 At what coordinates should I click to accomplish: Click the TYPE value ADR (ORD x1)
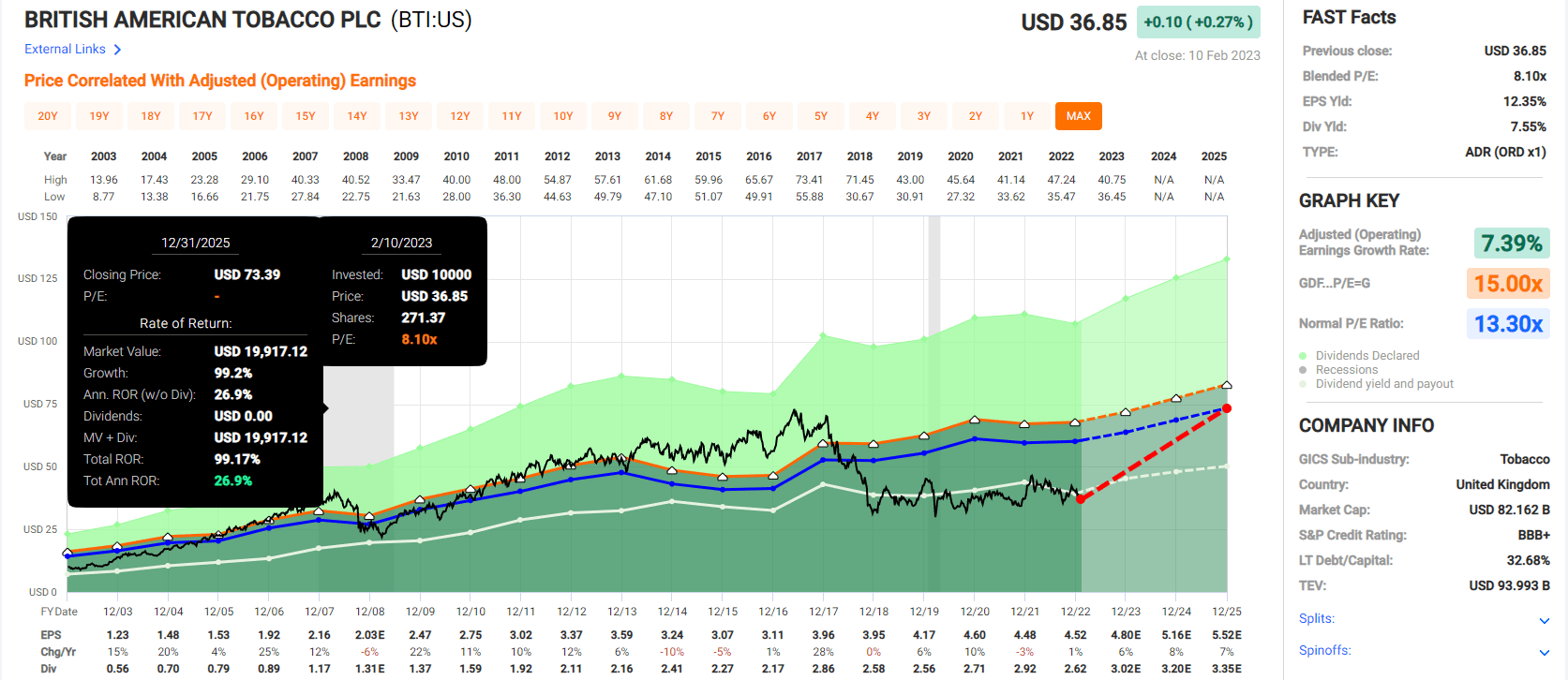(1506, 152)
